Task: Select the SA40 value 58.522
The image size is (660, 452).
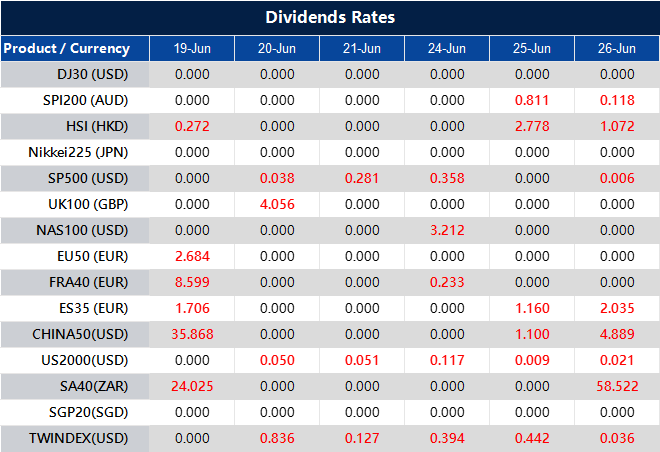Action: (616, 386)
